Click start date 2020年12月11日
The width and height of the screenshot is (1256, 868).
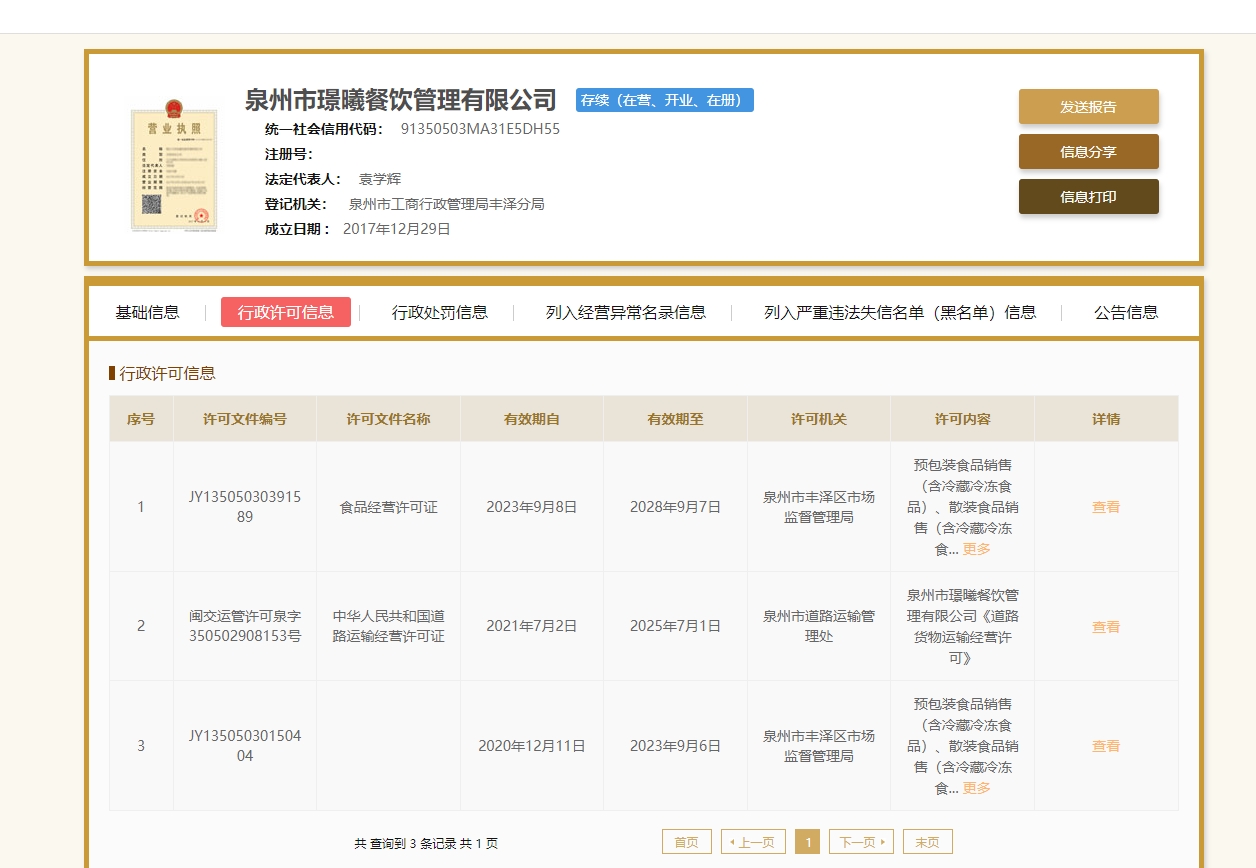coord(532,746)
